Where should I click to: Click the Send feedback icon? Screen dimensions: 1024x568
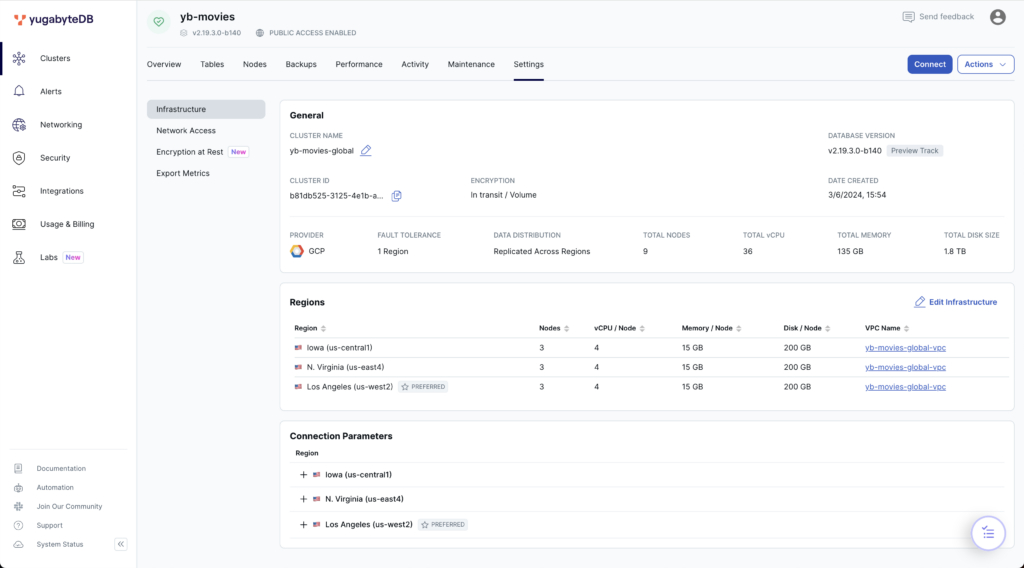(x=908, y=17)
